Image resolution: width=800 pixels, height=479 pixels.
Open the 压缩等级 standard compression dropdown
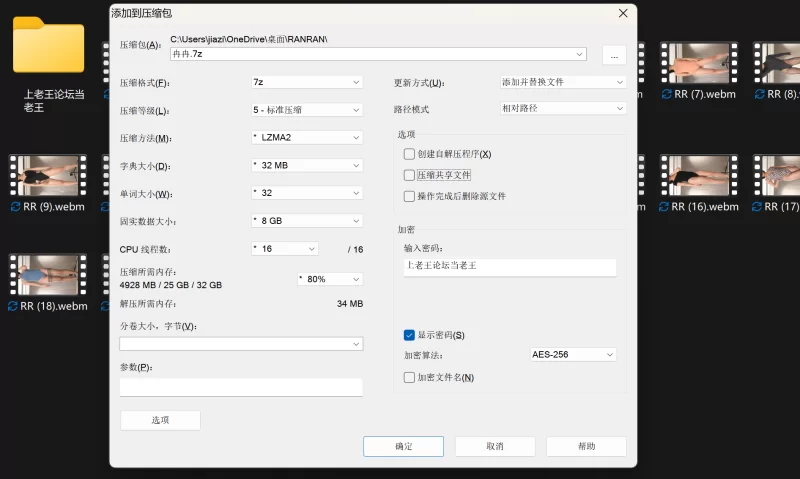tap(307, 110)
